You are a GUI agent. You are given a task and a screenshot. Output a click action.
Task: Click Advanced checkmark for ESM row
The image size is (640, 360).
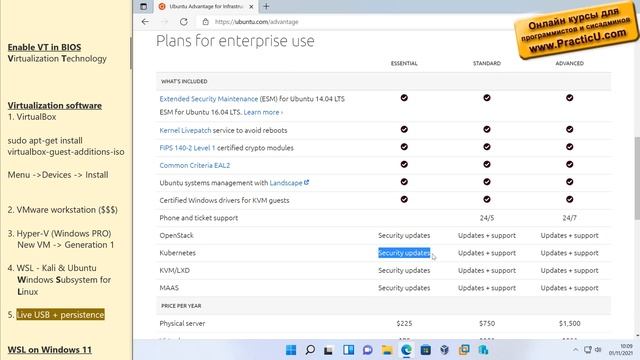pos(569,98)
